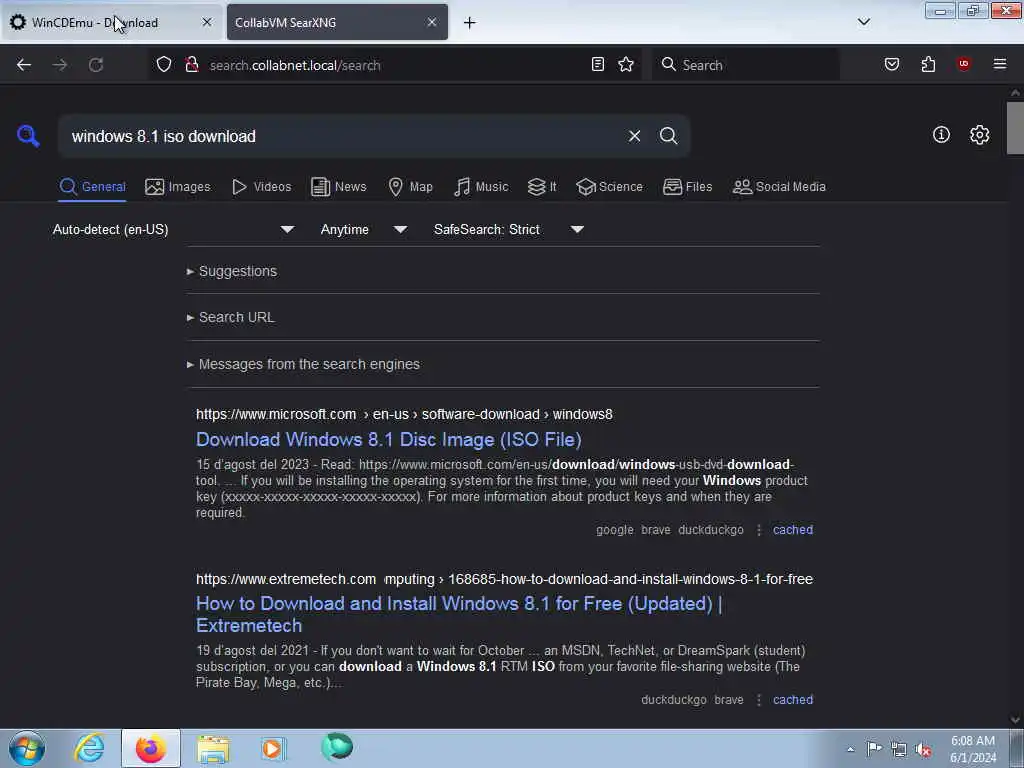The width and height of the screenshot is (1024, 768).
Task: Open the Pocket save icon
Action: tap(891, 64)
